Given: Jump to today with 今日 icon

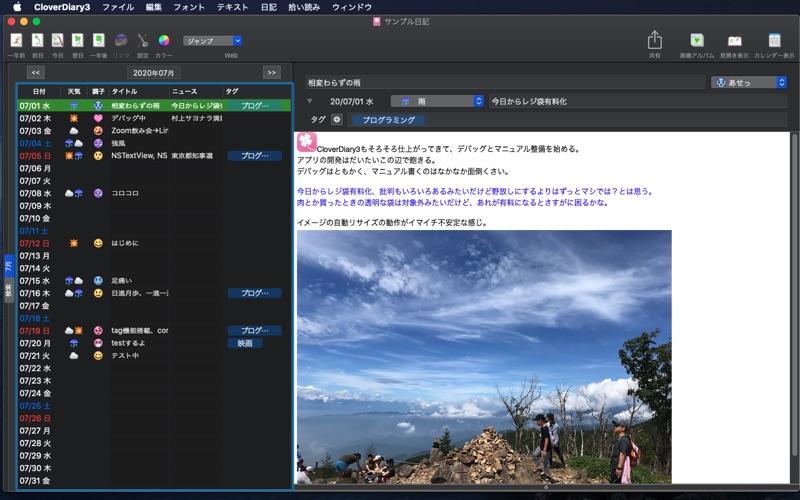Looking at the screenshot, I should [58, 40].
